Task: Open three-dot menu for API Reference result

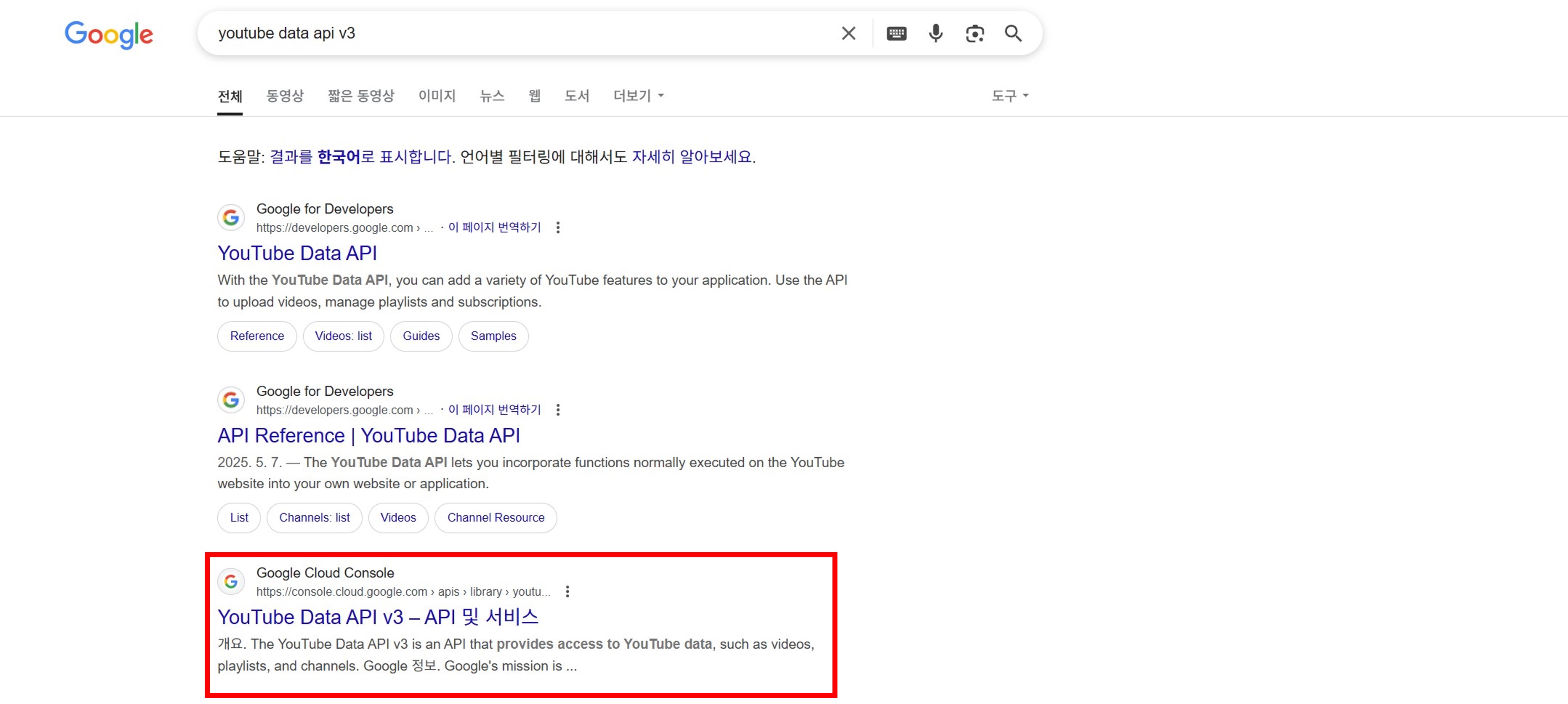Action: coord(558,410)
